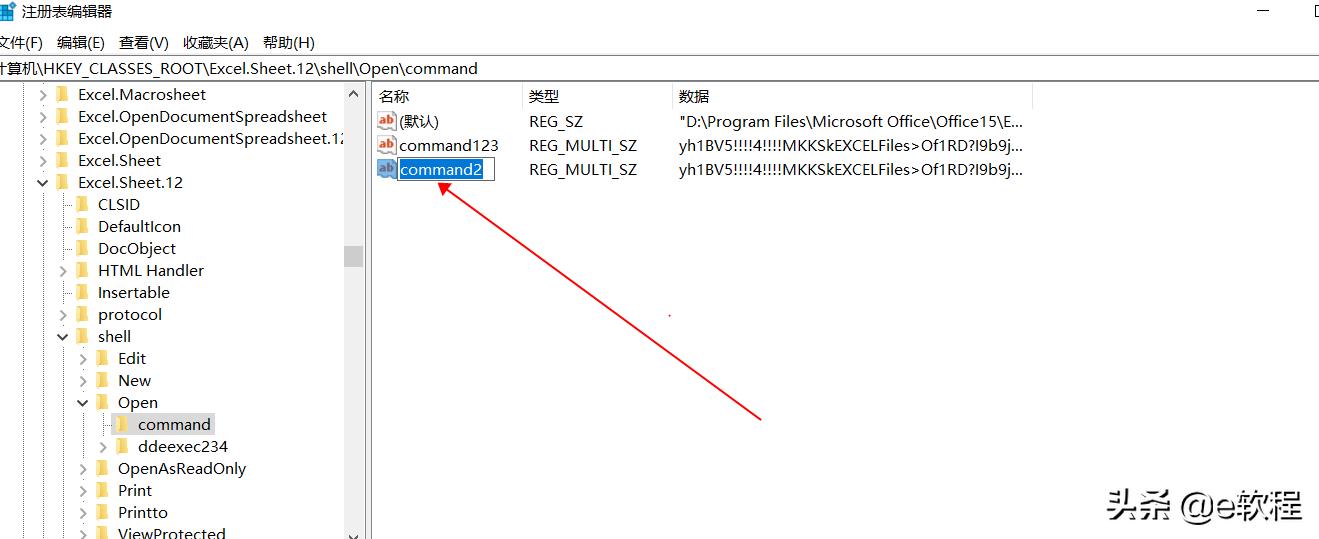Click the tree pane vertical scrollbar thumb

coord(353,256)
